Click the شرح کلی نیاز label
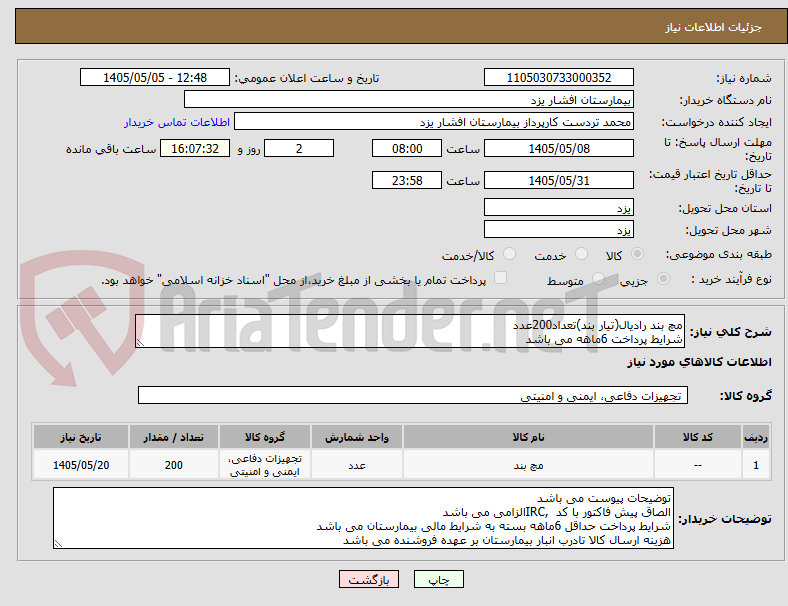788x606 pixels. [x=730, y=332]
